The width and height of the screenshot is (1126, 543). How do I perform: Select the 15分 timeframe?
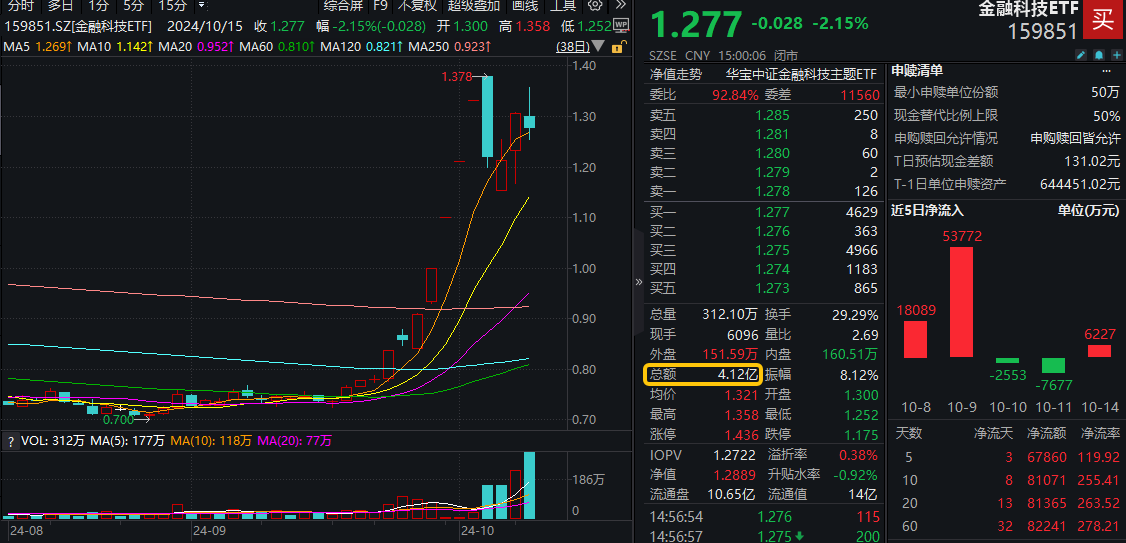(x=172, y=6)
